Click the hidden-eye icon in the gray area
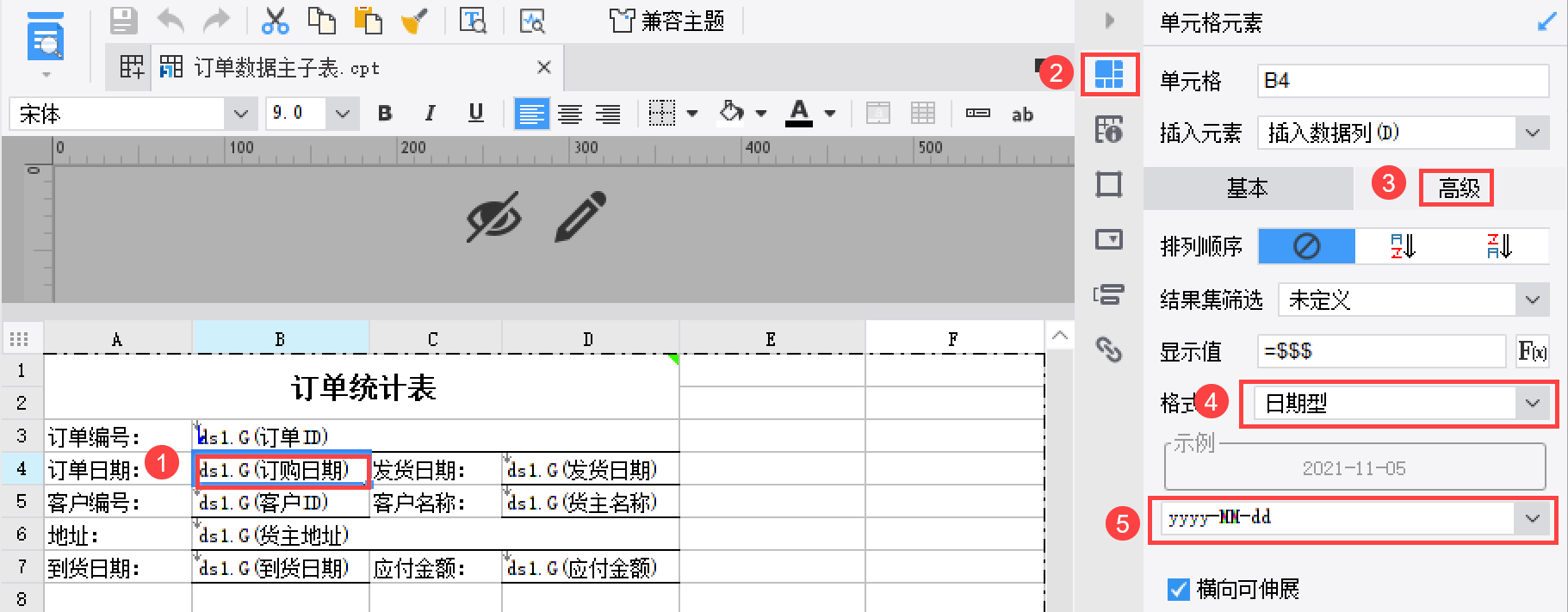Image resolution: width=1568 pixels, height=612 pixels. coord(494,217)
